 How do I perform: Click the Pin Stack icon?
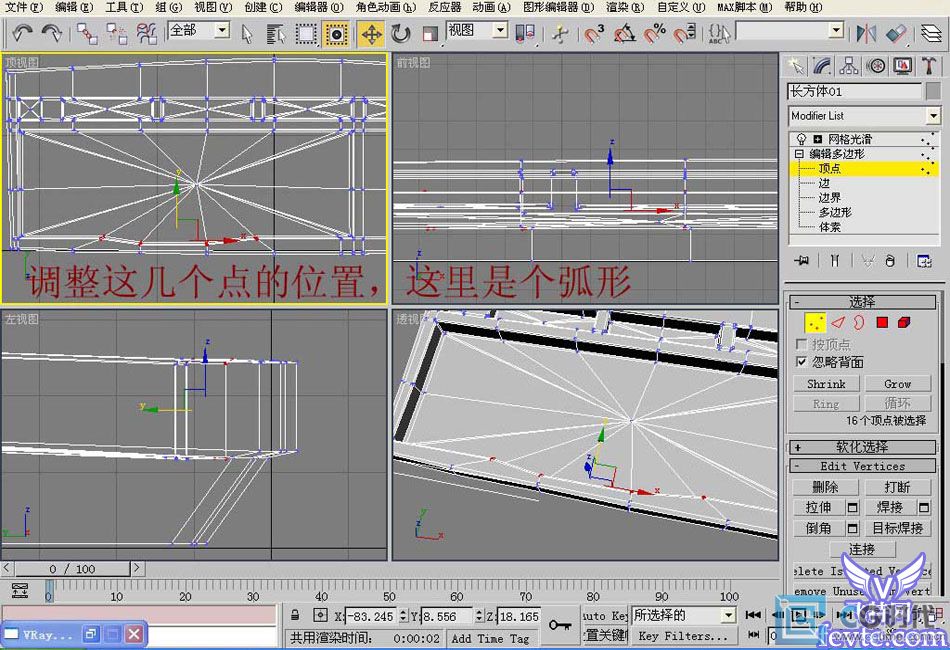coord(802,260)
